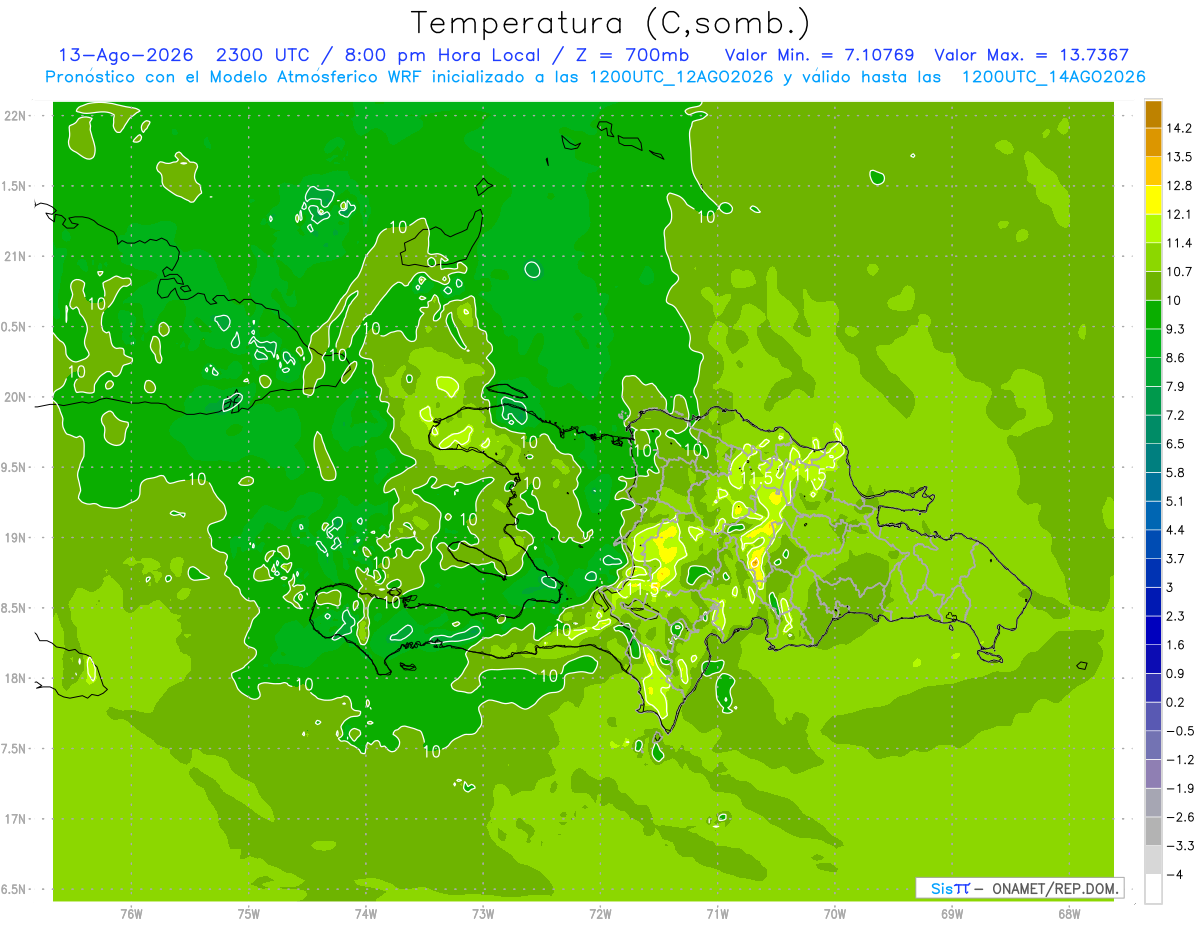Click the '2300 UTC' time text
The width and height of the screenshot is (1200, 927).
[265, 56]
